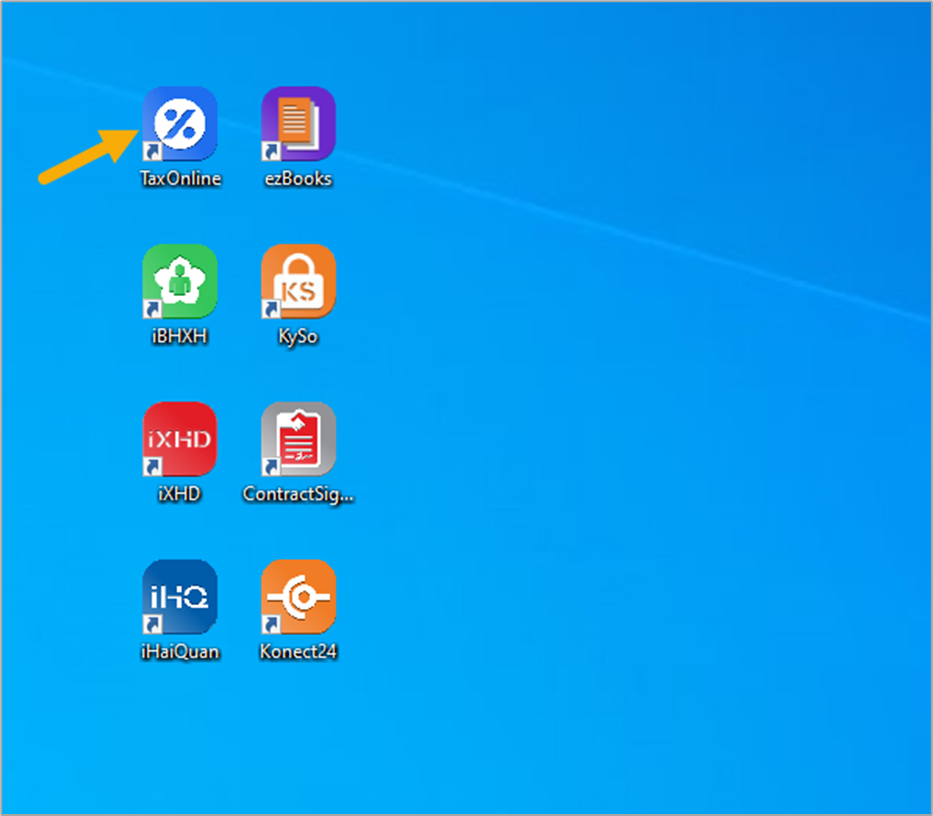The height and width of the screenshot is (816, 933).
Task: Click the iBHXH green flower icon
Action: [180, 282]
